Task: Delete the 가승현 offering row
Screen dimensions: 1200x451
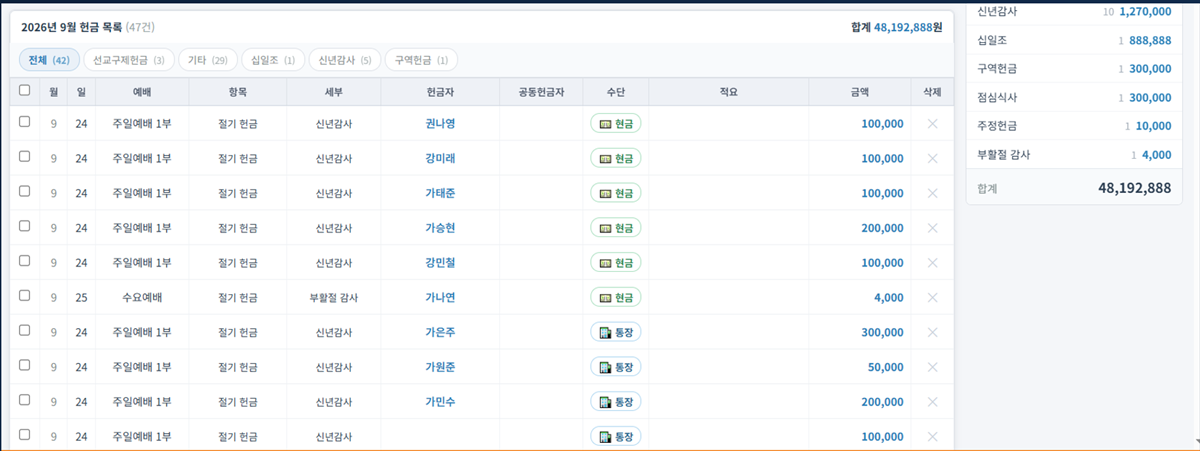Action: (x=932, y=228)
